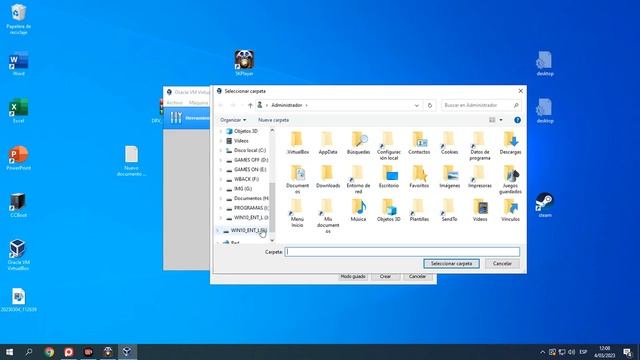Select the Impresoras folder
The image size is (640, 360).
[480, 176]
